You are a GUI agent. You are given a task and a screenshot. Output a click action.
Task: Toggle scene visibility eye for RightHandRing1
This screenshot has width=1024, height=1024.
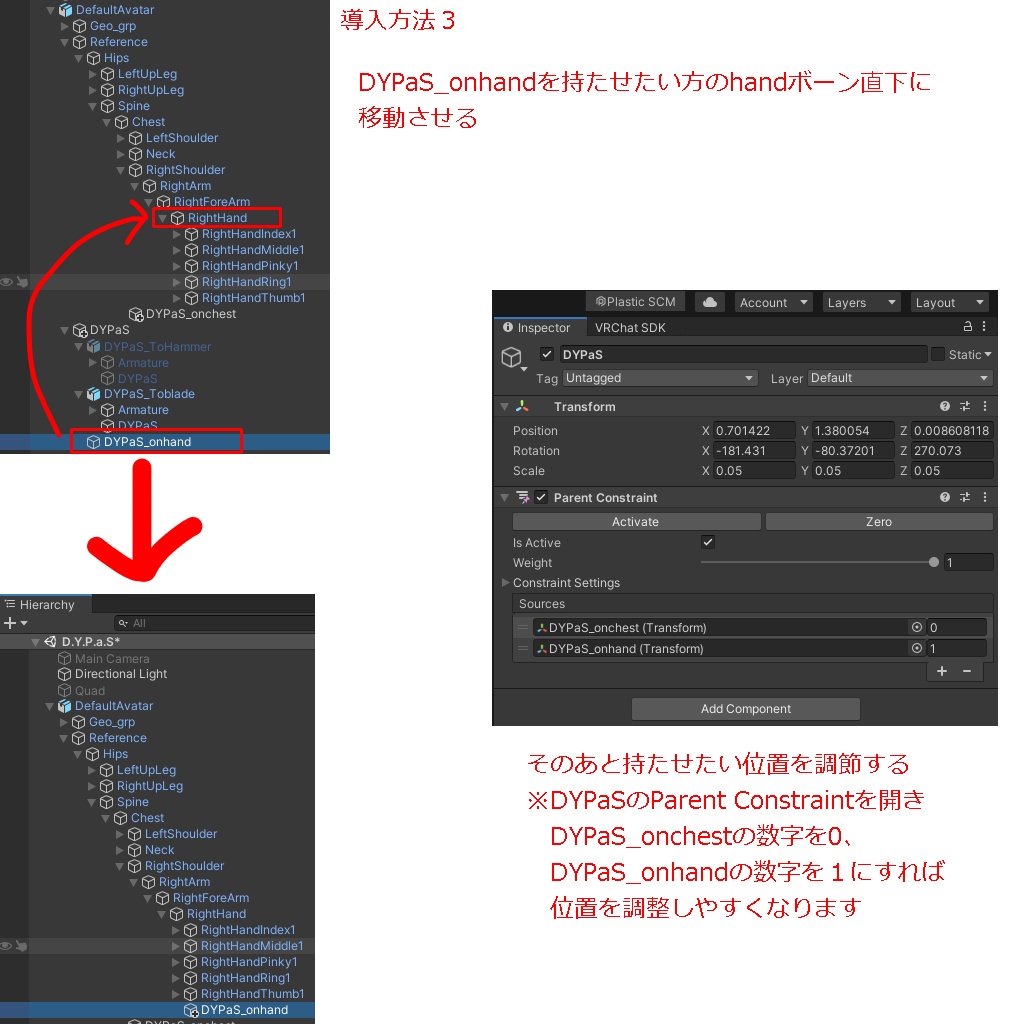(x=6, y=281)
